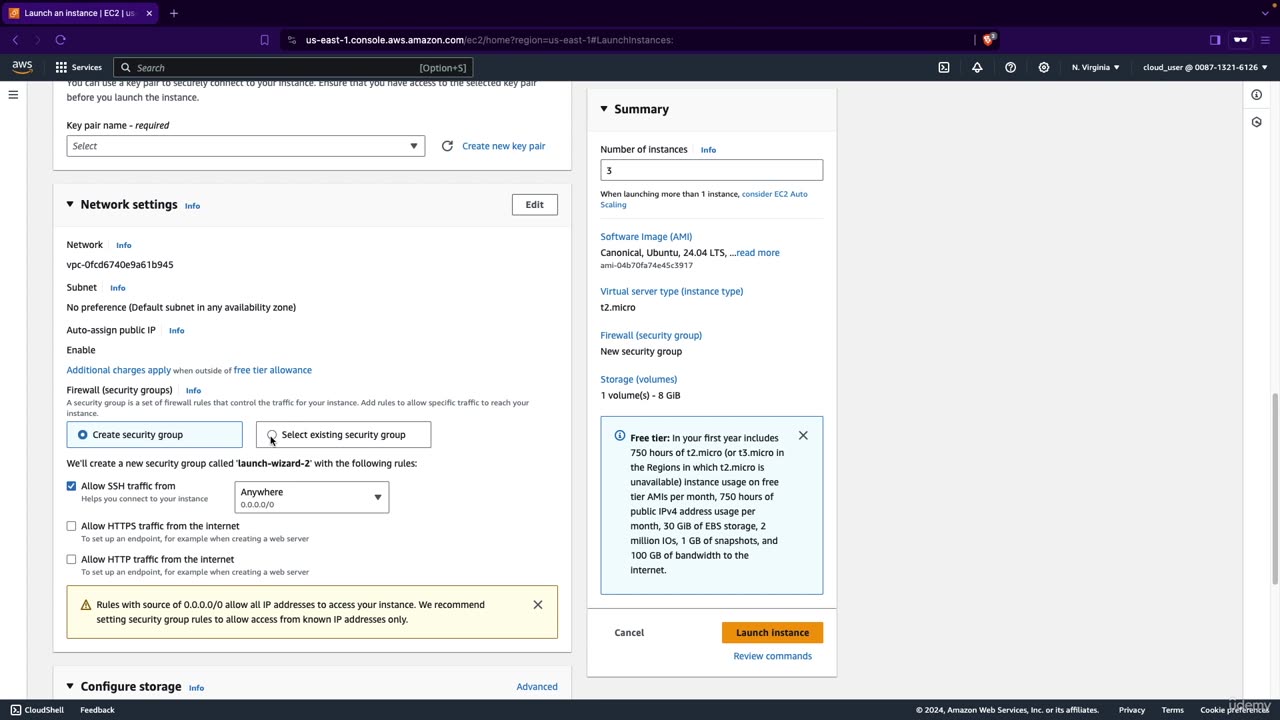
Task: Open the Services grid menu
Action: (61, 67)
